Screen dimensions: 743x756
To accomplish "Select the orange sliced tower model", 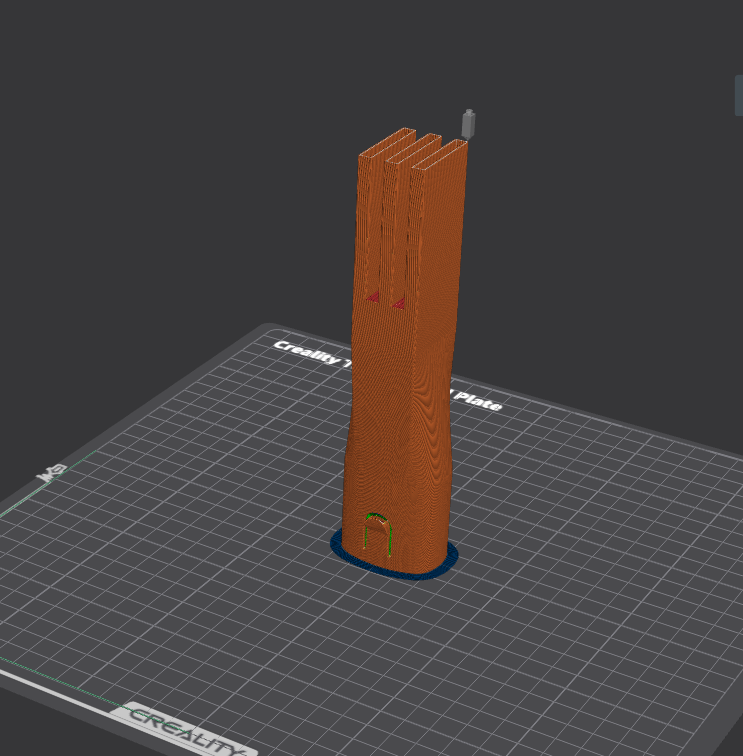I will click(x=404, y=352).
